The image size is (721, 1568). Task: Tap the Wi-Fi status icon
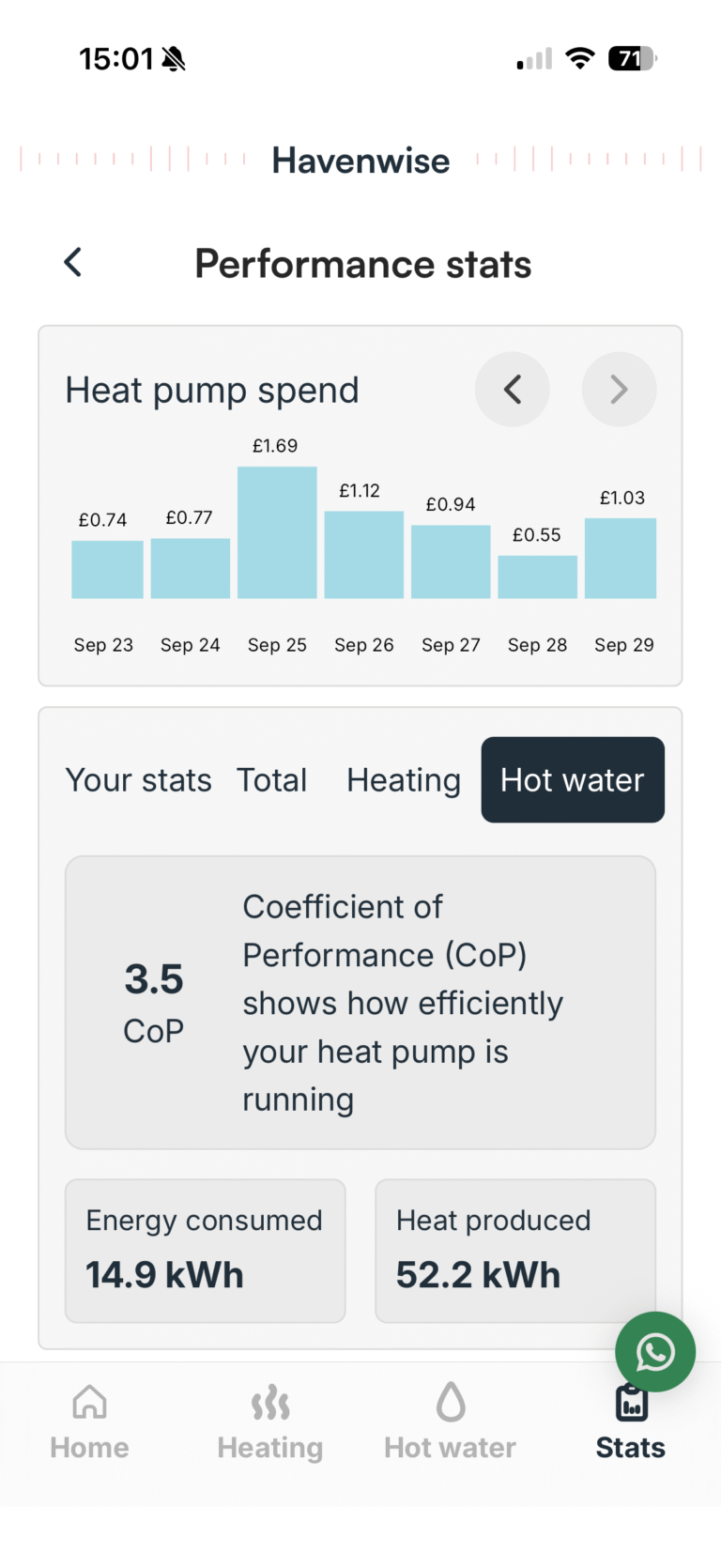point(580,59)
